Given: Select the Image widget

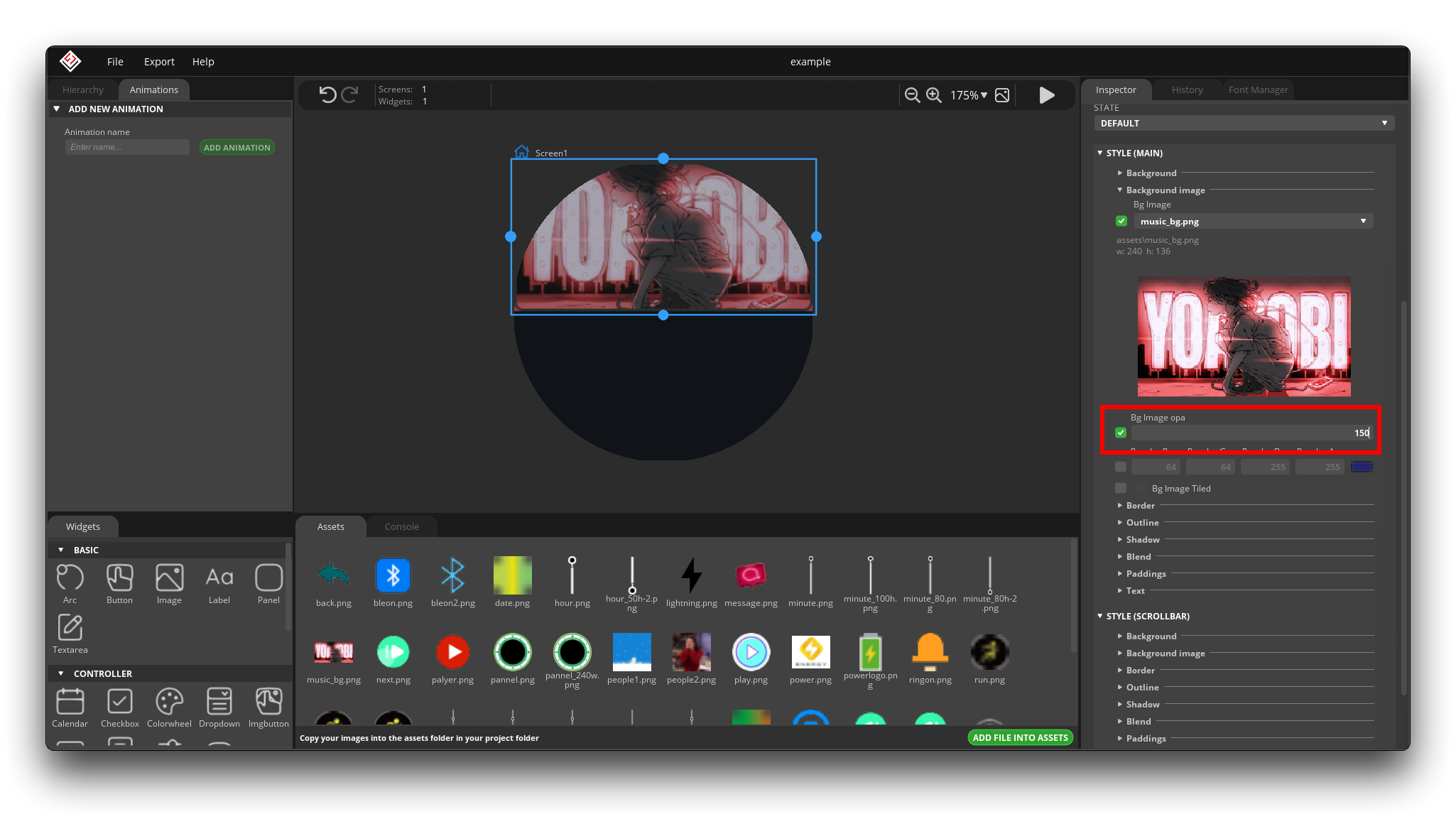Looking at the screenshot, I should coord(169,584).
